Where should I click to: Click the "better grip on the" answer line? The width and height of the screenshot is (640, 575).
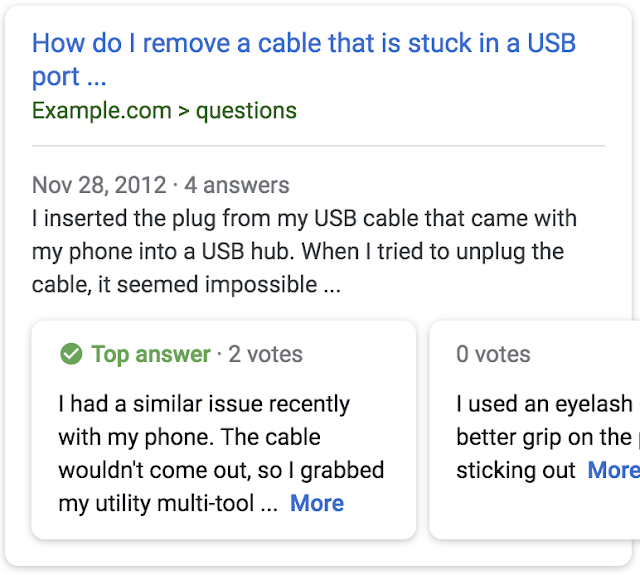click(x=544, y=437)
